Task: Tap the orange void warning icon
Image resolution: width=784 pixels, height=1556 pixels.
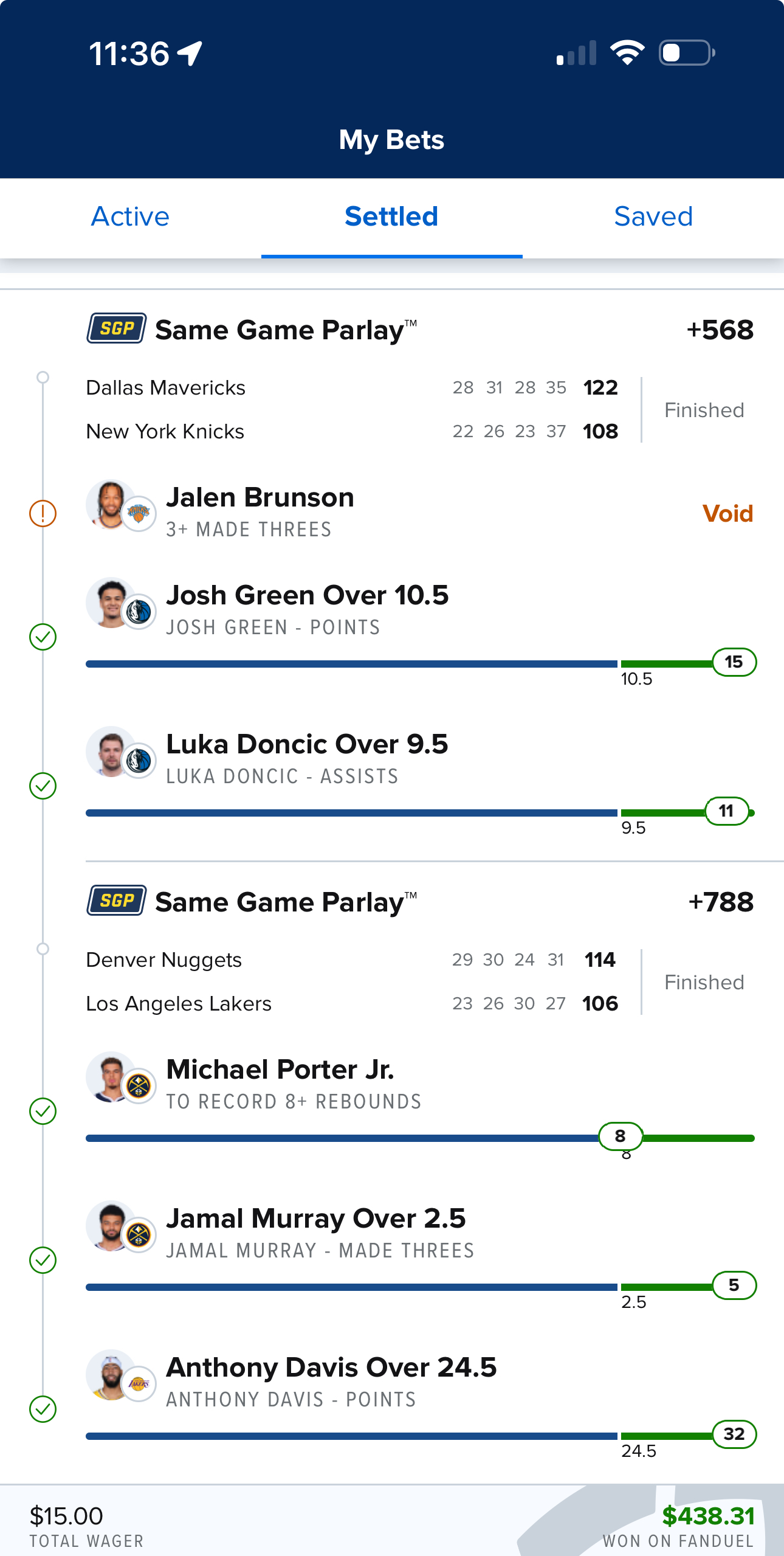Action: click(x=43, y=513)
